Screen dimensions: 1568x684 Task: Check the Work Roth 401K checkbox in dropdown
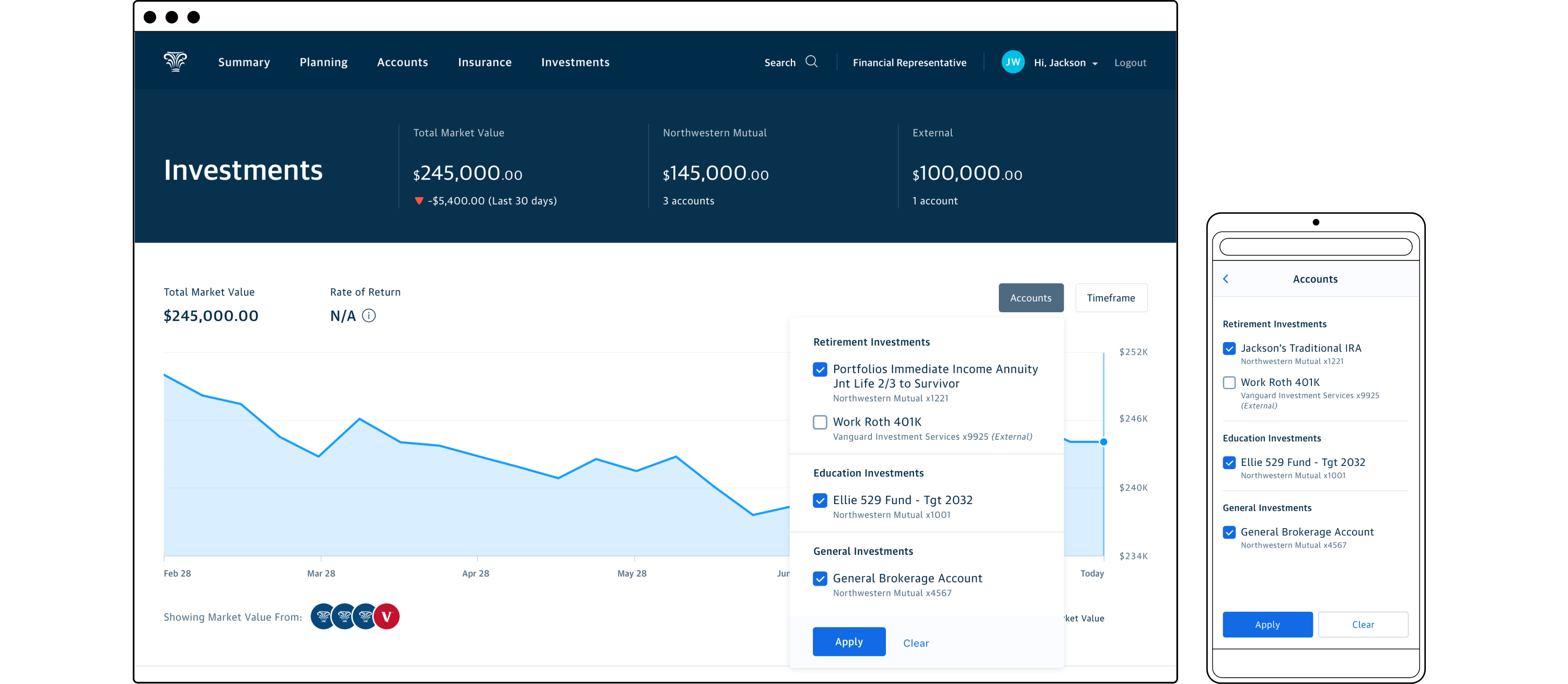tap(820, 422)
